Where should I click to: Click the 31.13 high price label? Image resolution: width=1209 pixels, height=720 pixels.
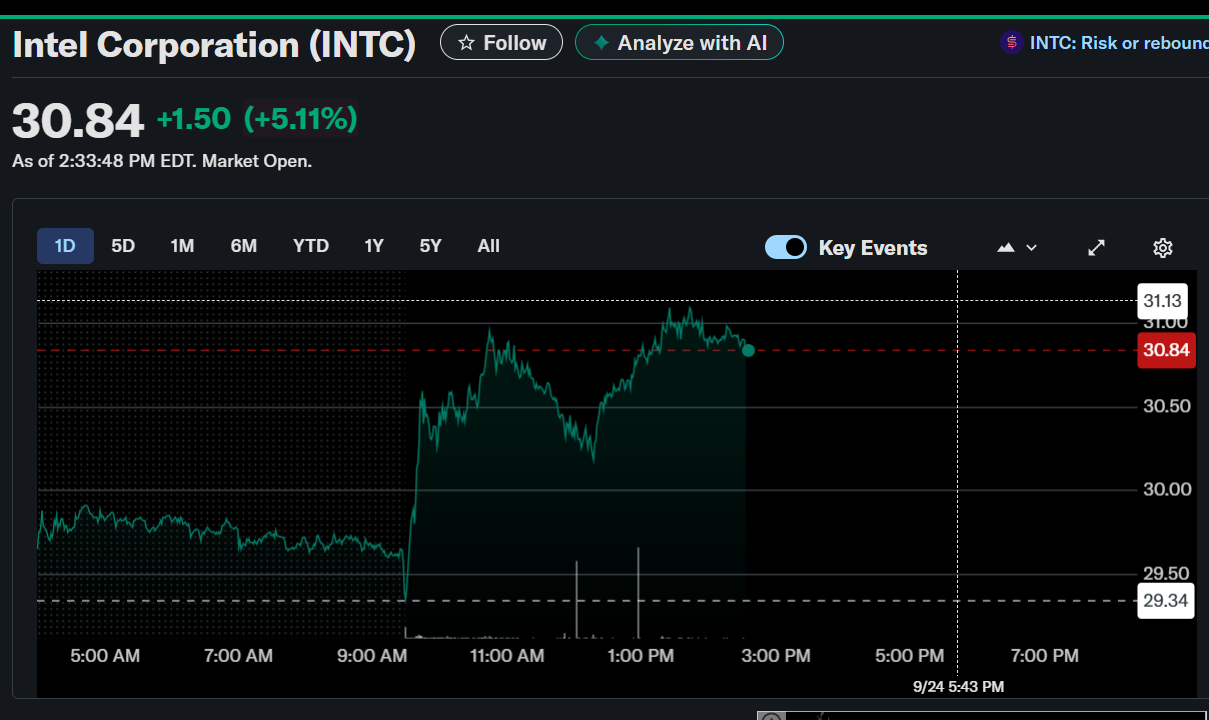tap(1163, 301)
